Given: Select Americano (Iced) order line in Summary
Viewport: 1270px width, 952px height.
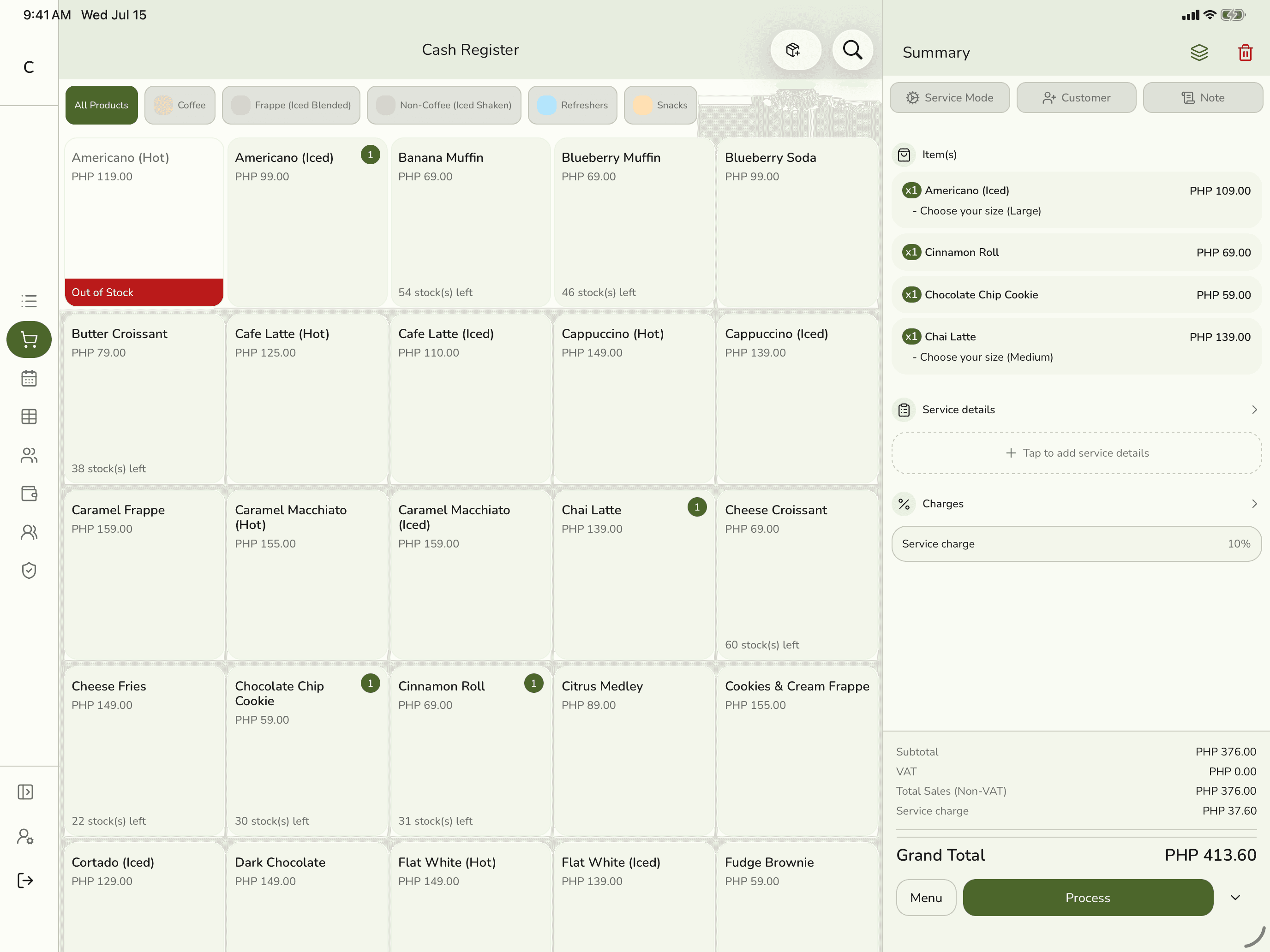Looking at the screenshot, I should tap(1076, 200).
